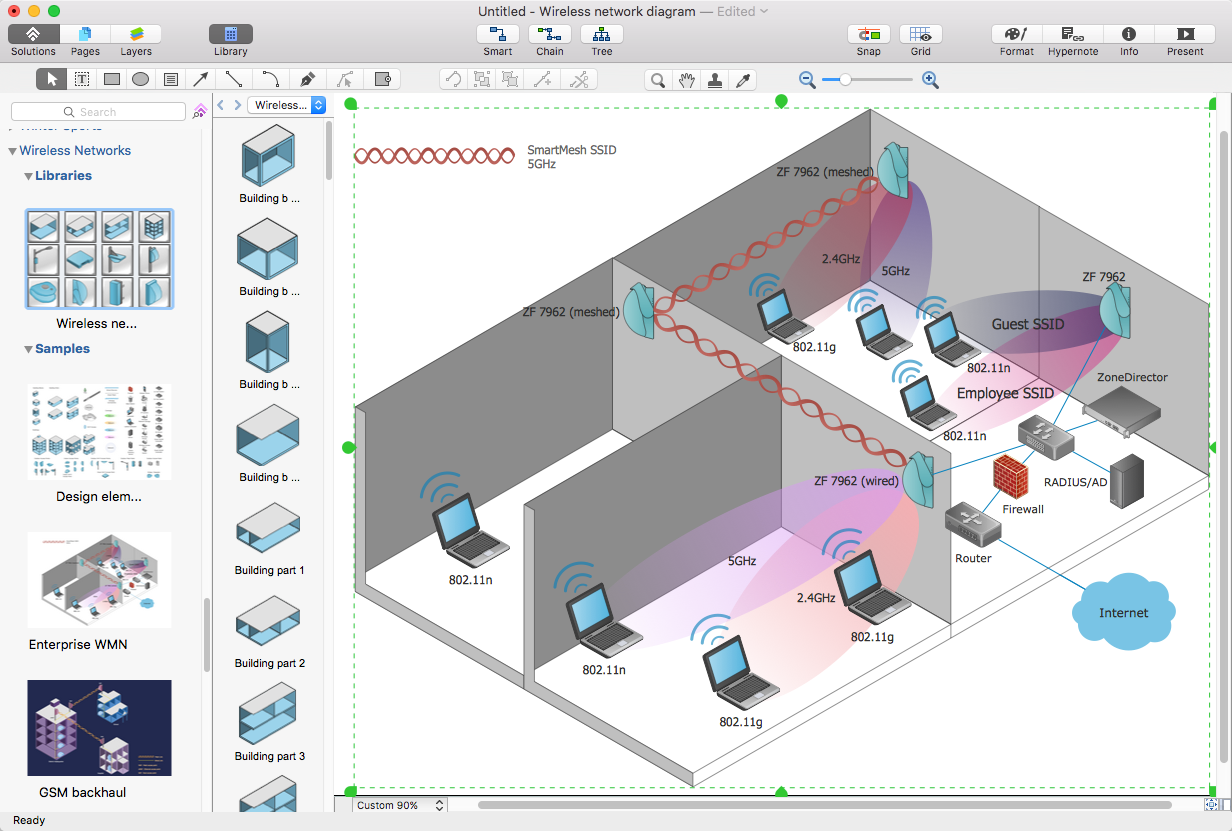Toggle Snap on or off
The height and width of the screenshot is (831, 1232).
(x=868, y=35)
